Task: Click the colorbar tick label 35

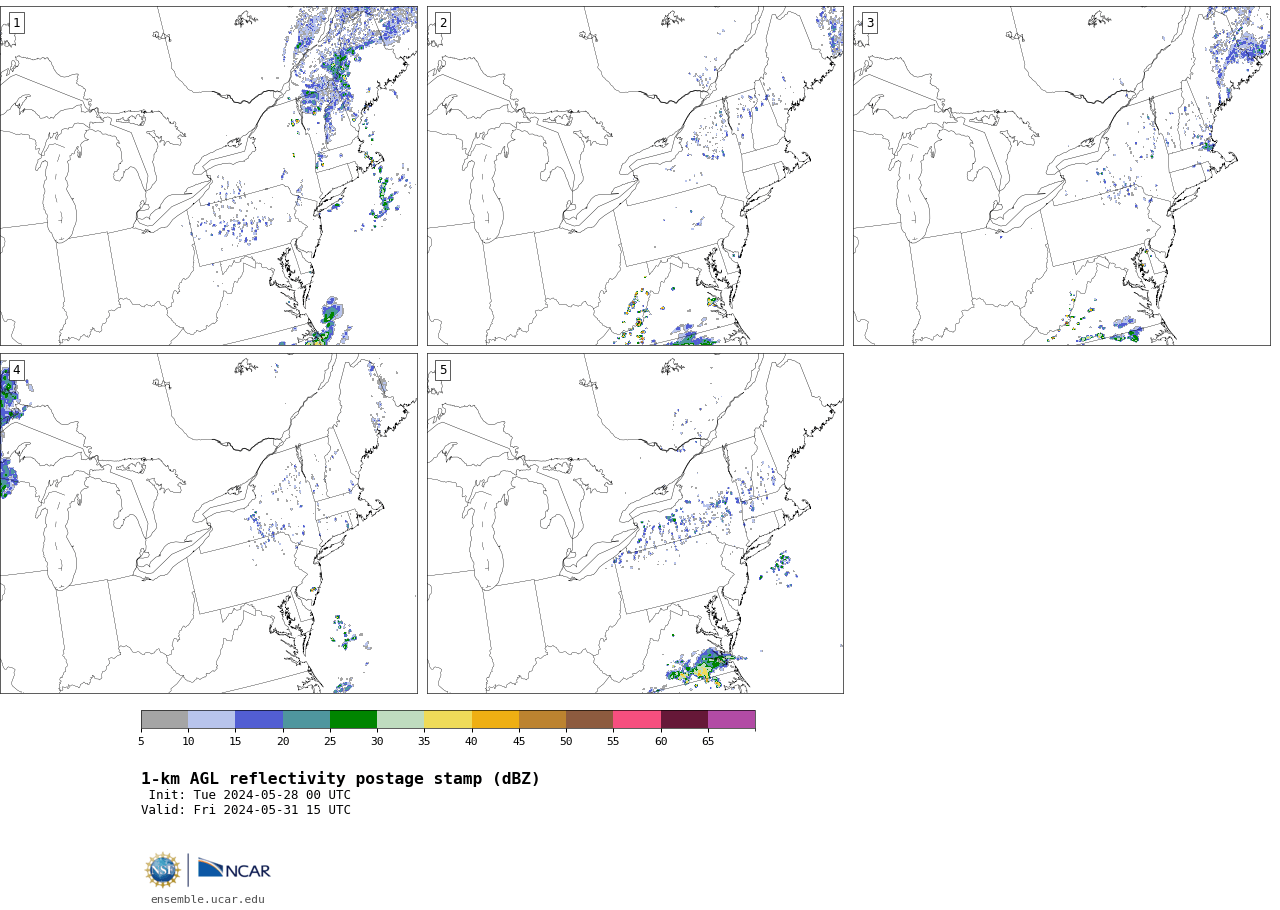Action: (x=424, y=741)
